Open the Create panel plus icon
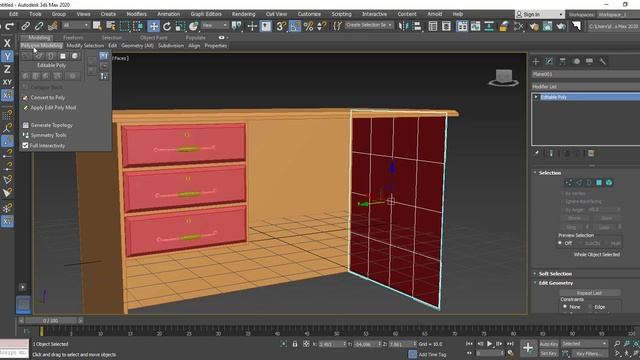The image size is (640, 360). tap(536, 62)
